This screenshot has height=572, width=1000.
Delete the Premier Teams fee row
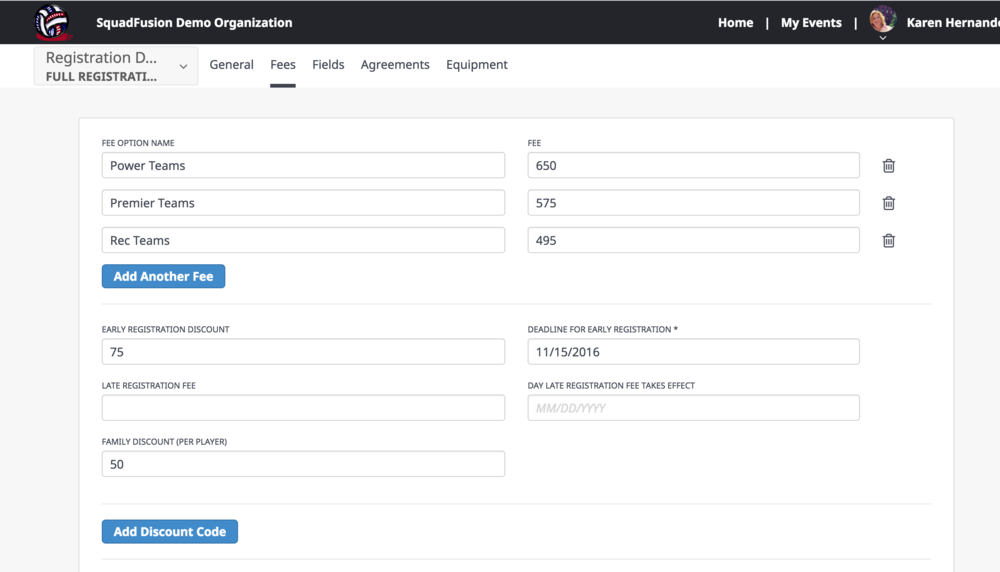pos(888,203)
